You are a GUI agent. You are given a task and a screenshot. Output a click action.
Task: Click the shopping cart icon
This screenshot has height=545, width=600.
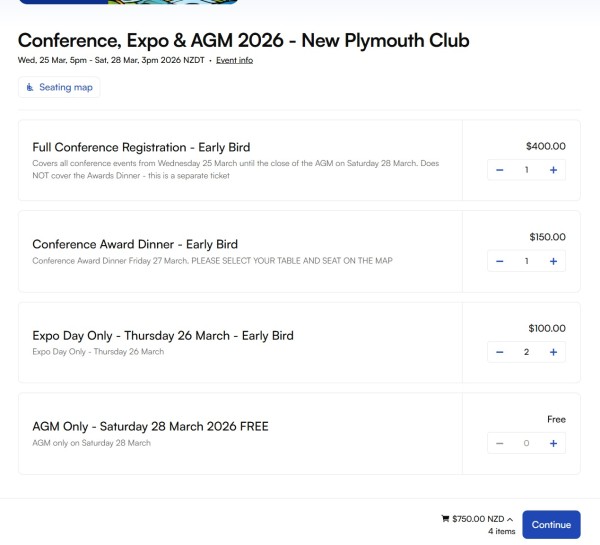tap(445, 519)
